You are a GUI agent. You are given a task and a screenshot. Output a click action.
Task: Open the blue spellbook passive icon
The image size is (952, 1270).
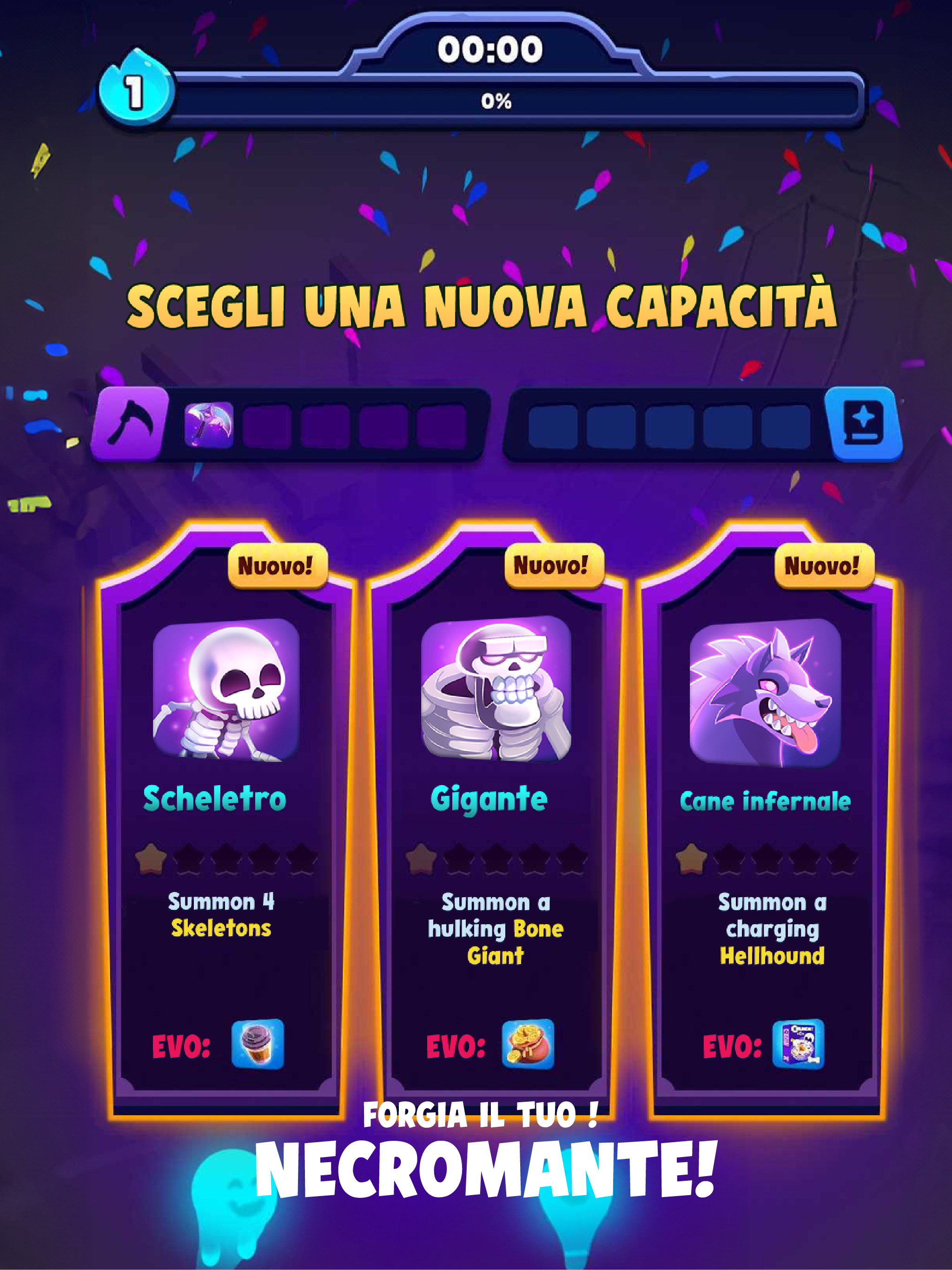tap(863, 423)
